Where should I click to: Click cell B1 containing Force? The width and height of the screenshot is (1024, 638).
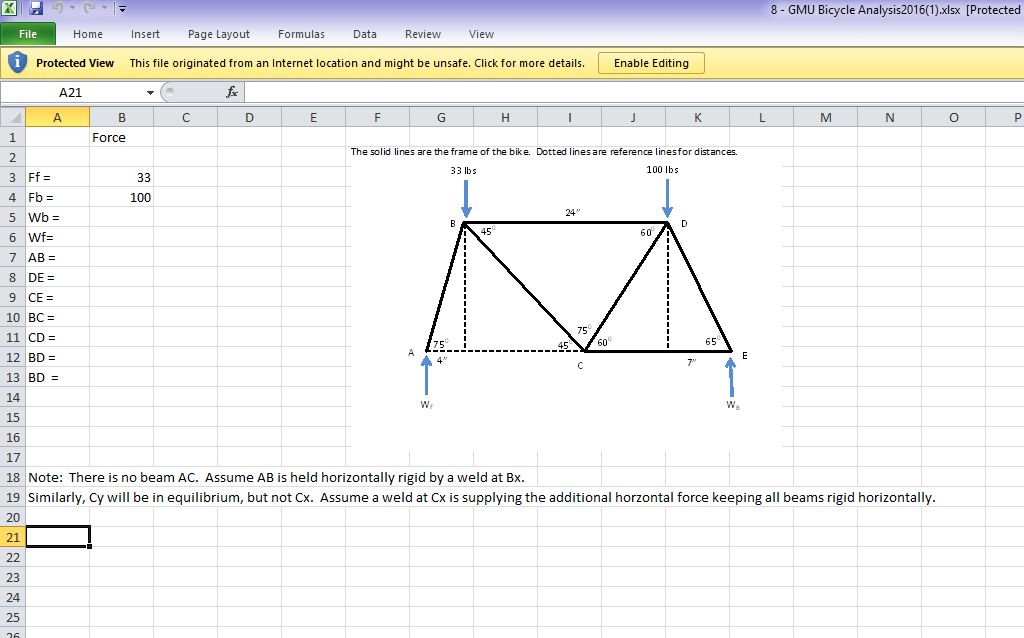121,138
